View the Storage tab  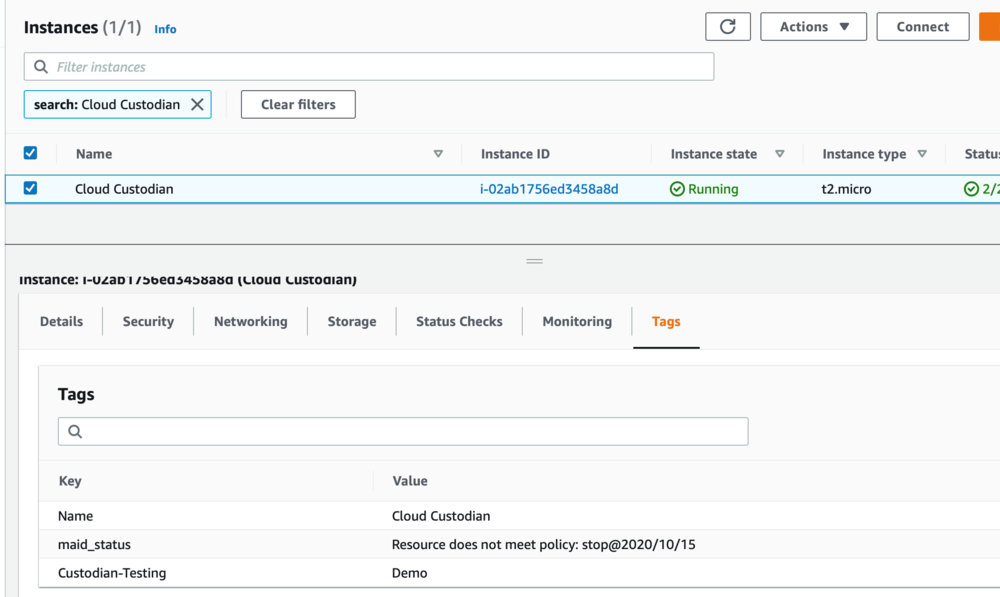351,321
